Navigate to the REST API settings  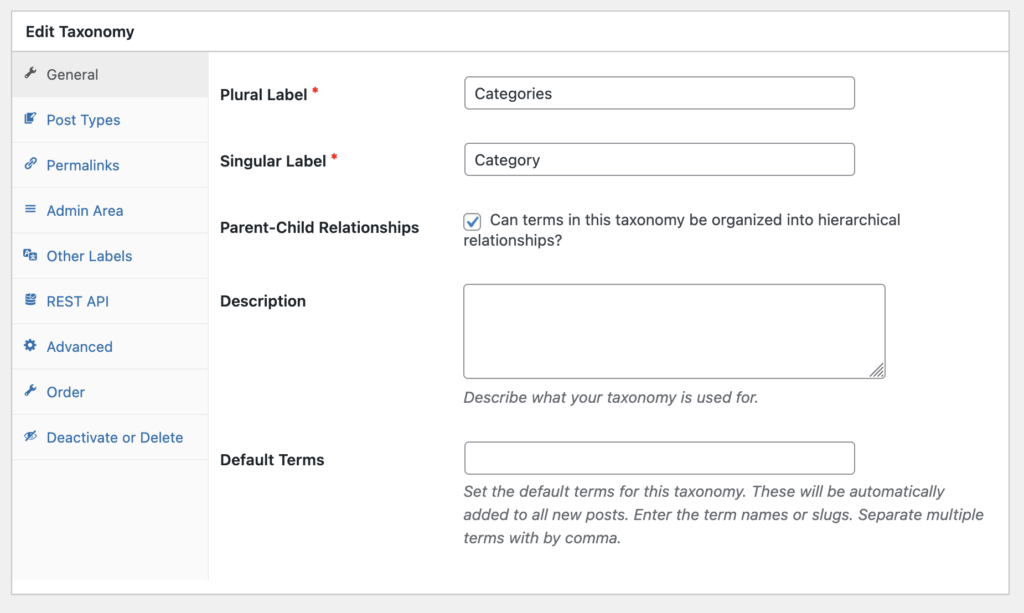(77, 301)
